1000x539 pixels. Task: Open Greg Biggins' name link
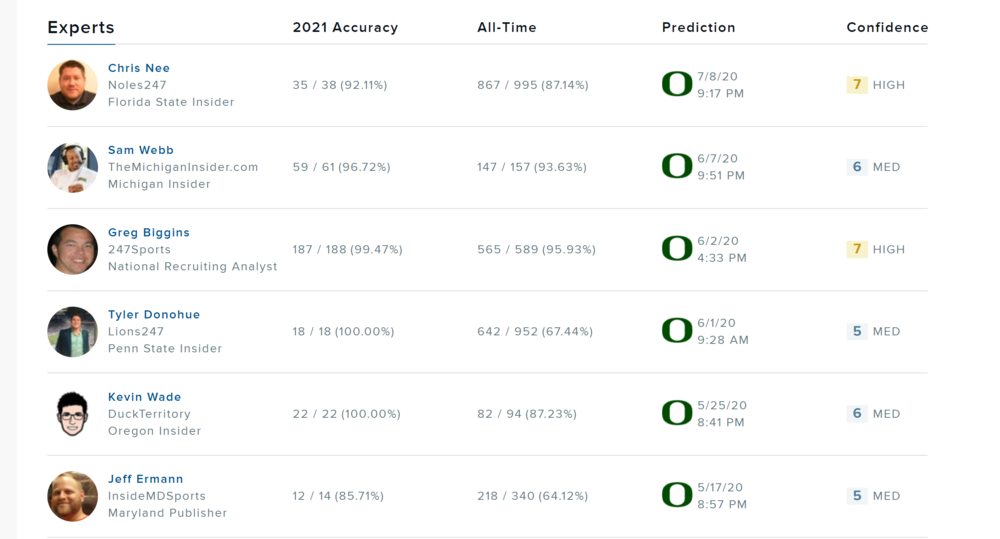pos(149,232)
